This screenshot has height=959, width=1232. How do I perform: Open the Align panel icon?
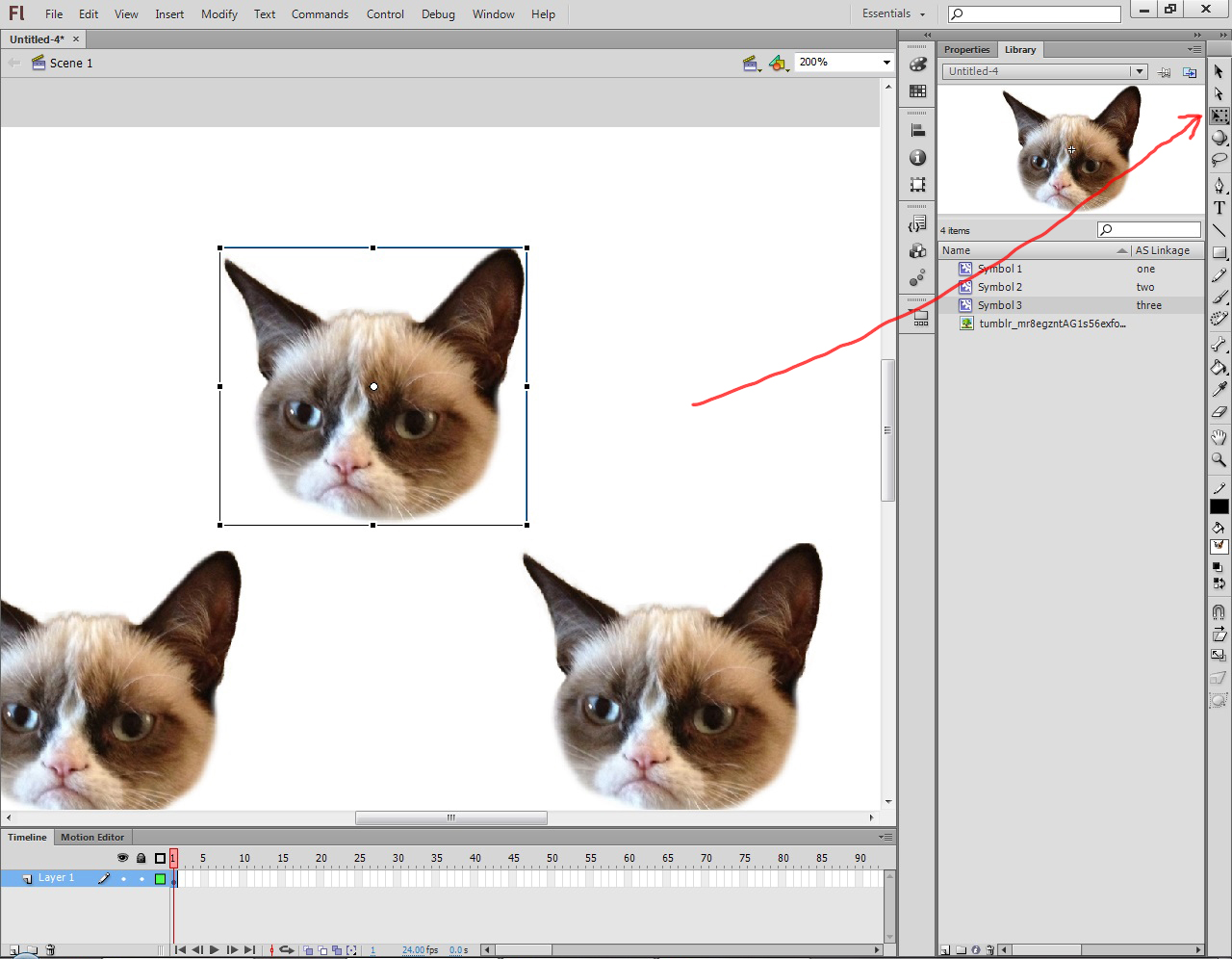click(x=918, y=131)
